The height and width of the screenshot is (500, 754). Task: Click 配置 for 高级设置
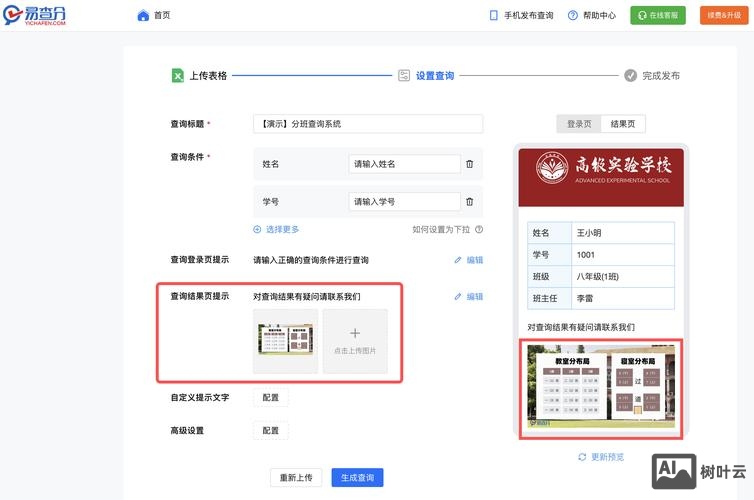[271, 430]
